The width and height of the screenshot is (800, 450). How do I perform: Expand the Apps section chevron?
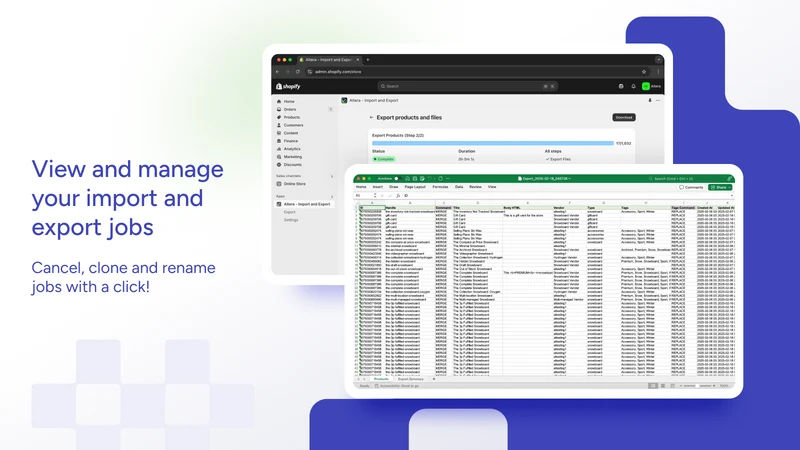[x=332, y=196]
